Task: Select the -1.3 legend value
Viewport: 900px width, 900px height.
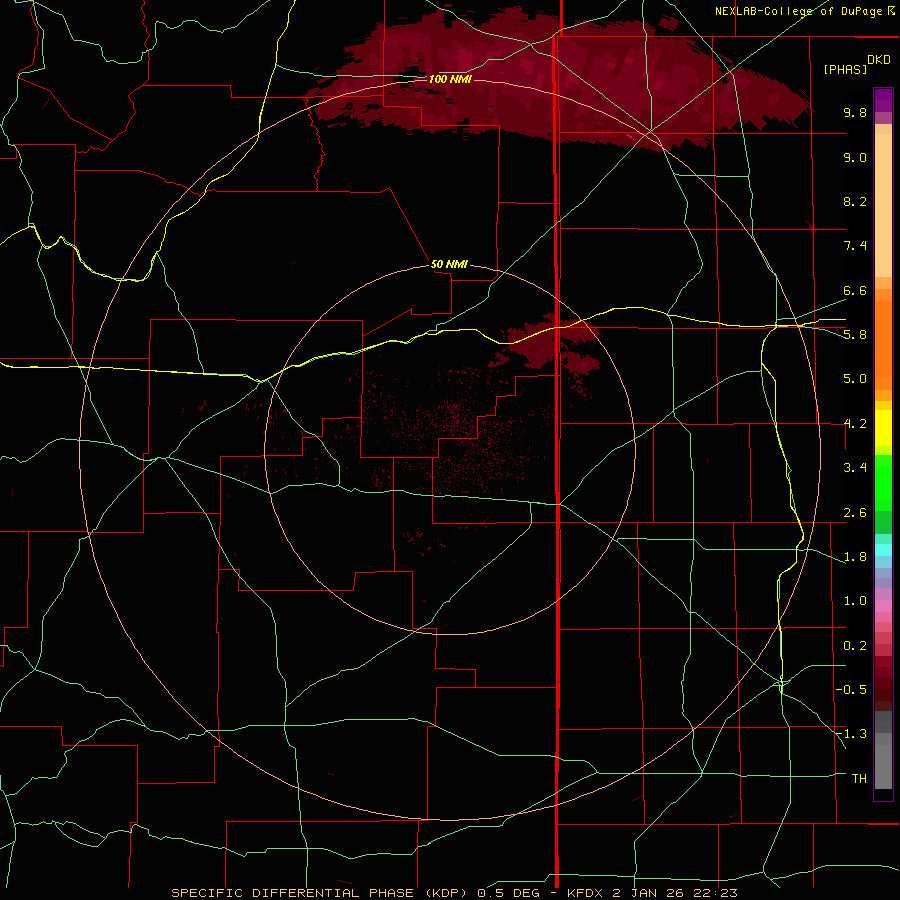Action: [x=851, y=734]
